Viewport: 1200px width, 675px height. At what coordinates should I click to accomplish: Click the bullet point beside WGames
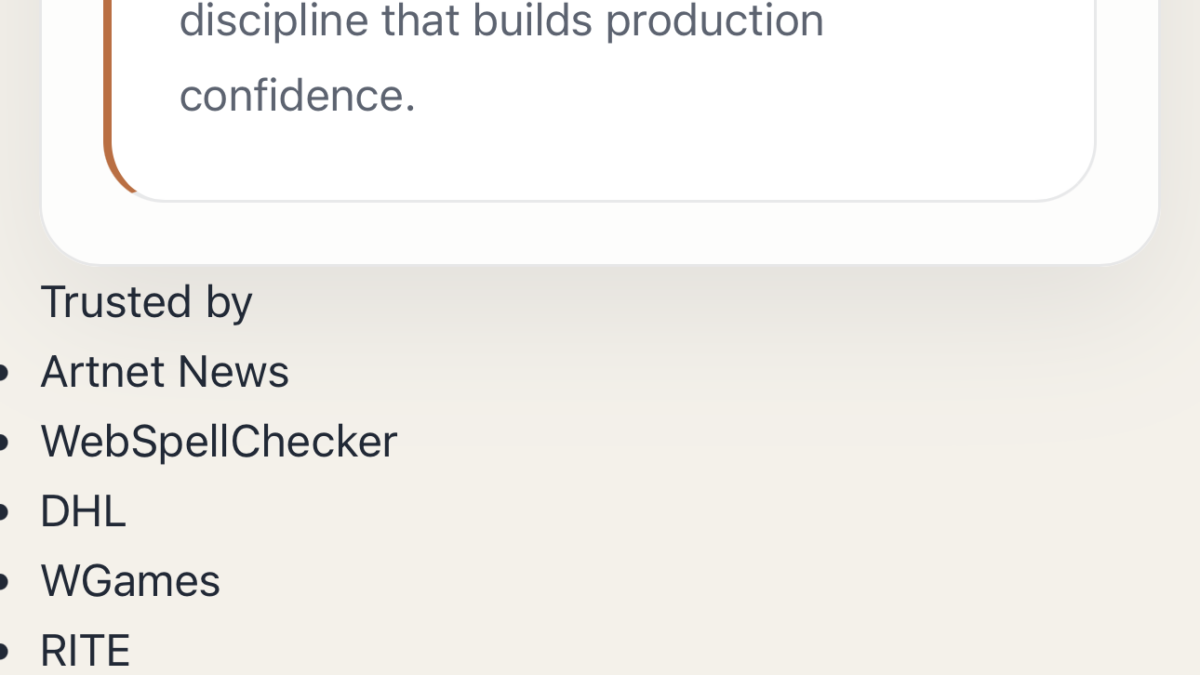(3, 583)
